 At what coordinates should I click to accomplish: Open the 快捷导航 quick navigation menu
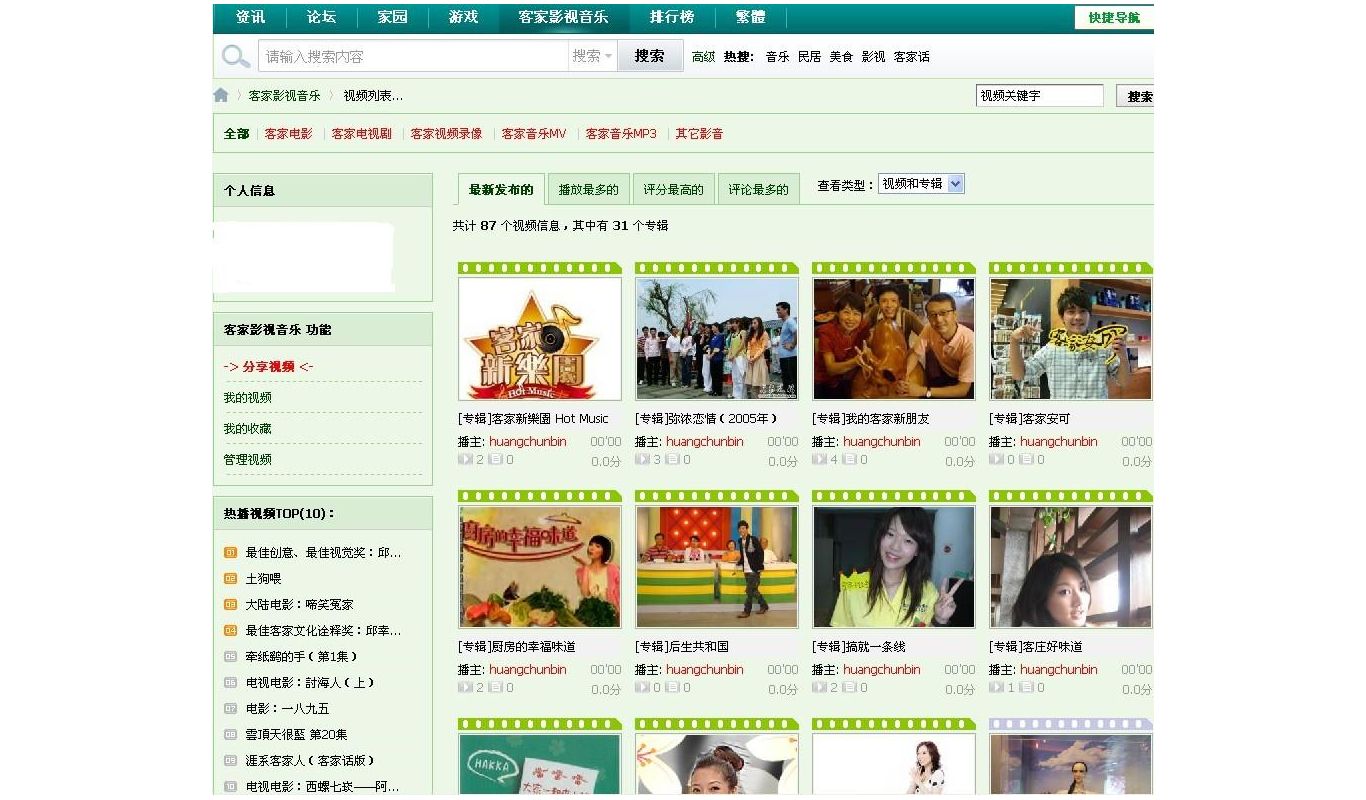click(1114, 18)
